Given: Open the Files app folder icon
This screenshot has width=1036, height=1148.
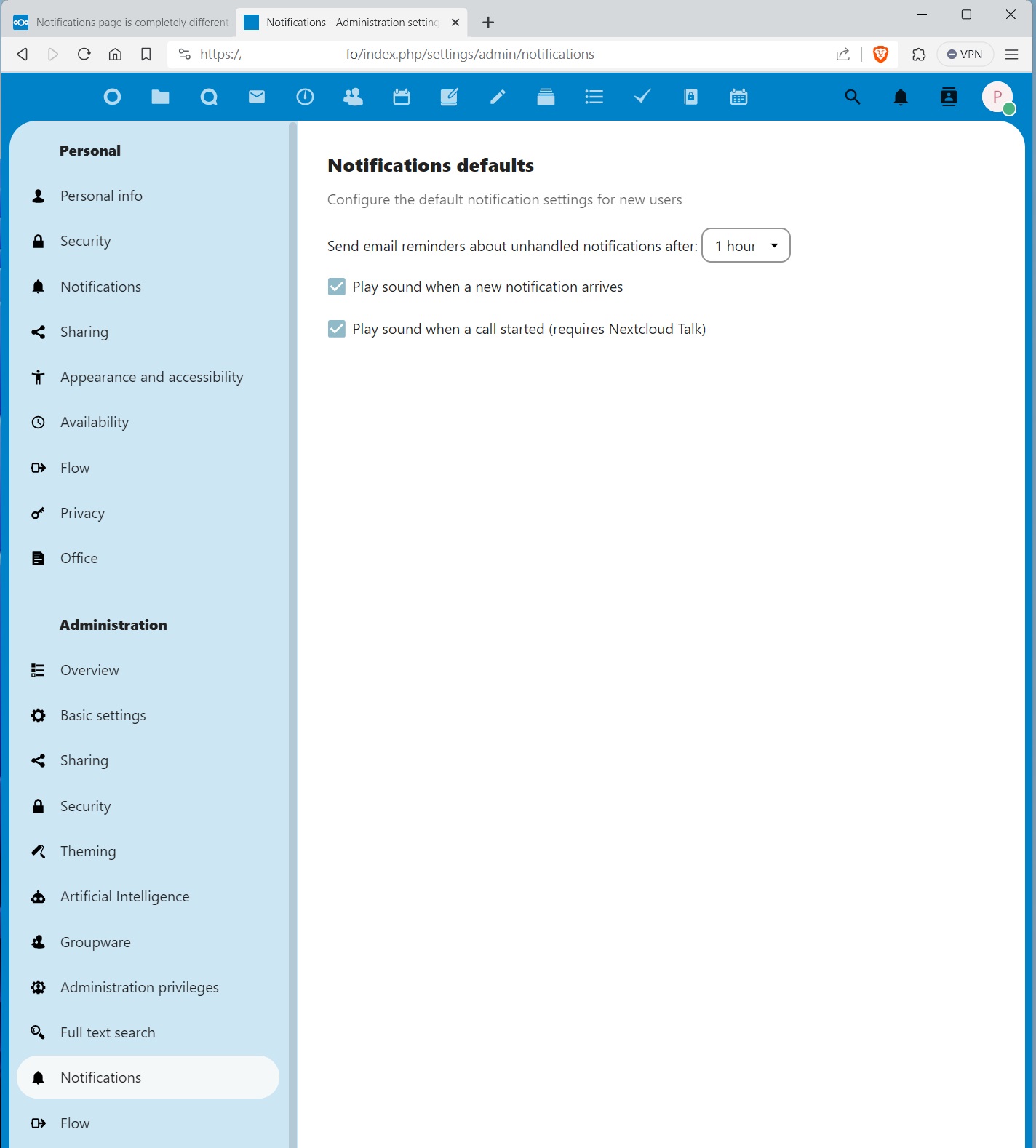Looking at the screenshot, I should (x=160, y=97).
